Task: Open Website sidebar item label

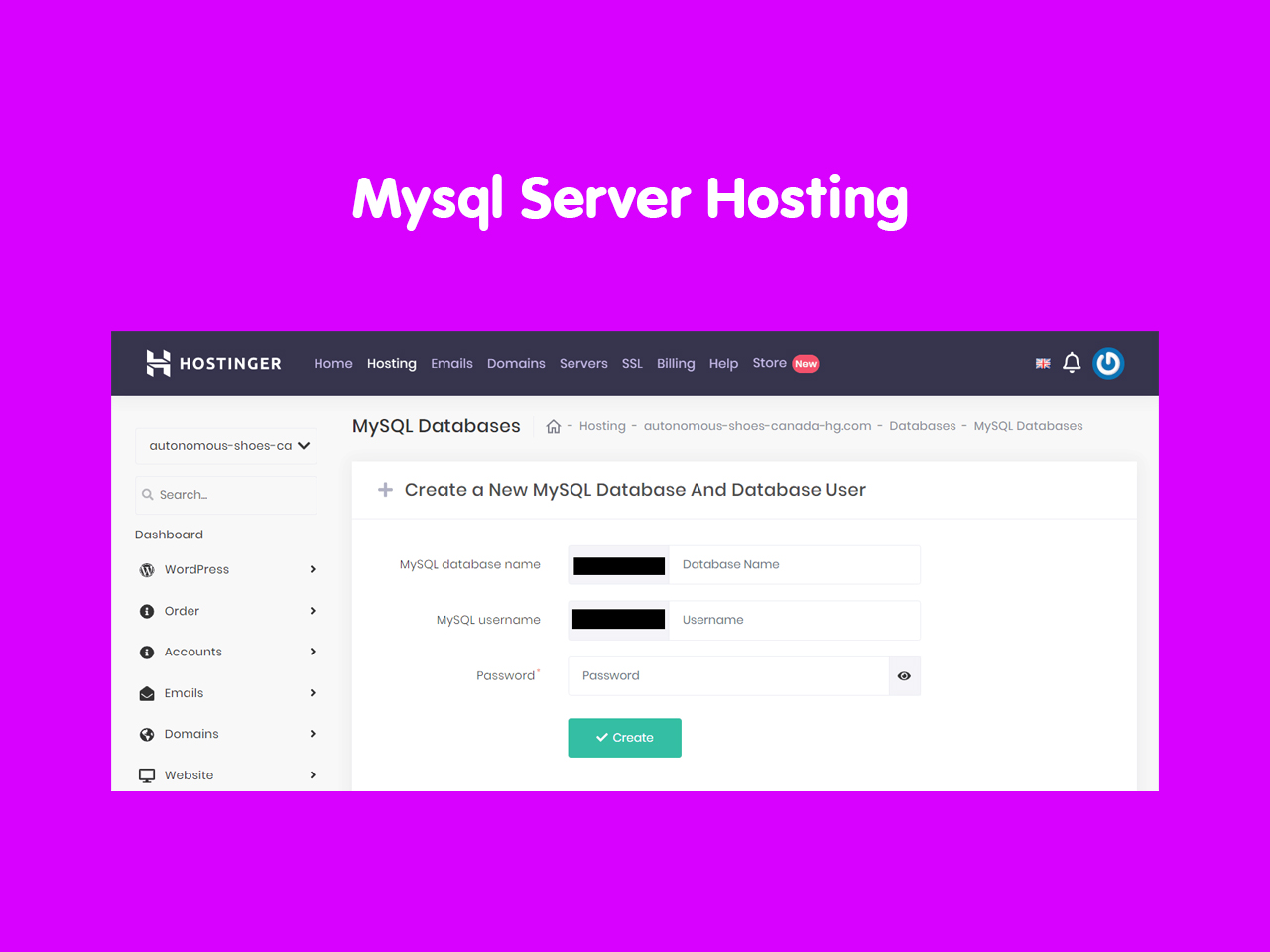Action: [x=189, y=775]
